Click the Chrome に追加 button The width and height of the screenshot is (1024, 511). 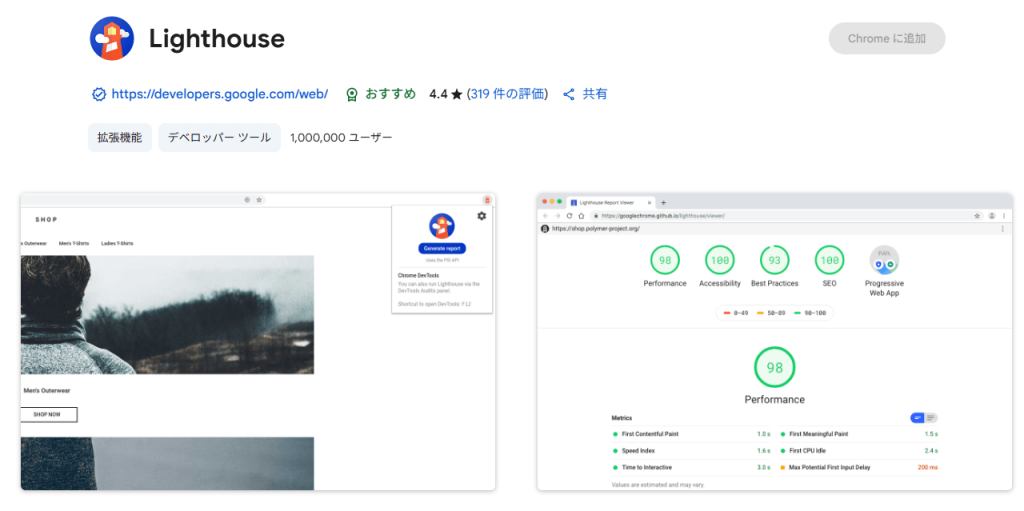[887, 39]
